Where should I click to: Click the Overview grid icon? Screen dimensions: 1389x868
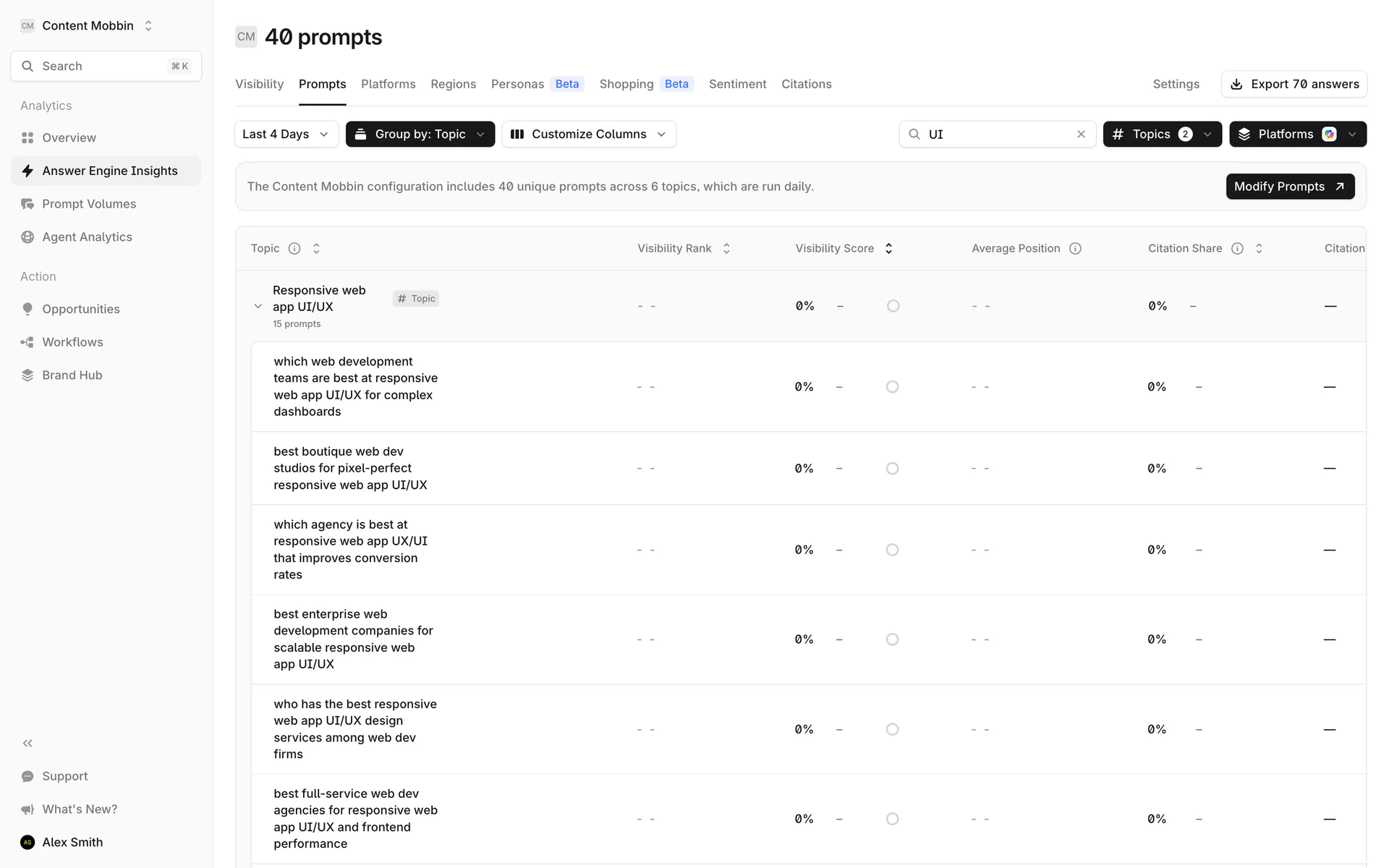pyautogui.click(x=27, y=137)
